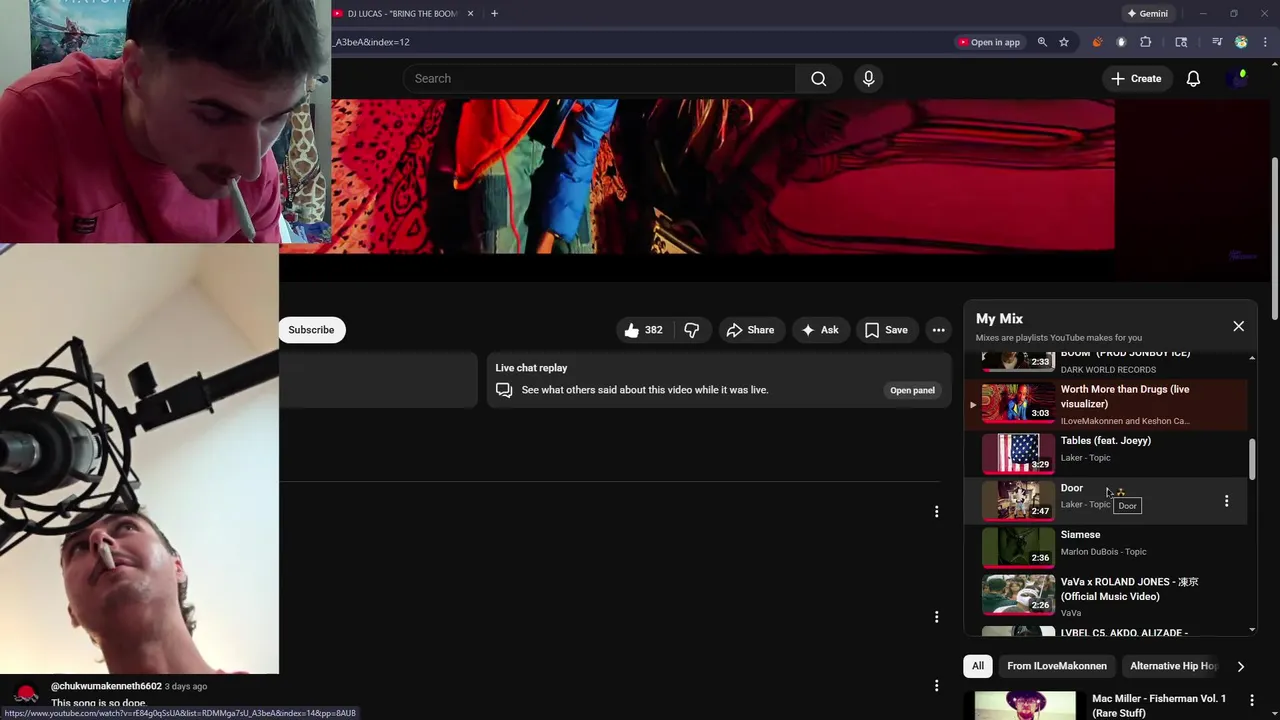
Task: Open options menu for chukwumakenneth6602 comment
Action: (x=936, y=686)
